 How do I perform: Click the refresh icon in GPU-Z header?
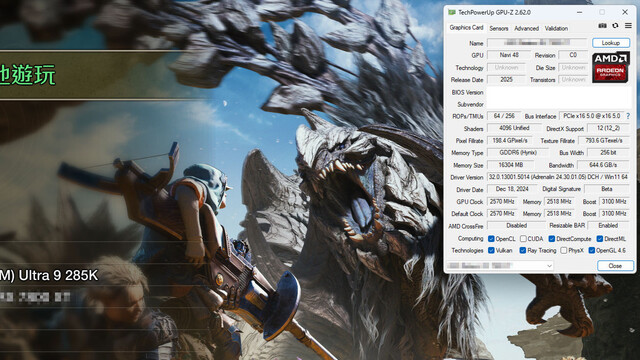(615, 26)
